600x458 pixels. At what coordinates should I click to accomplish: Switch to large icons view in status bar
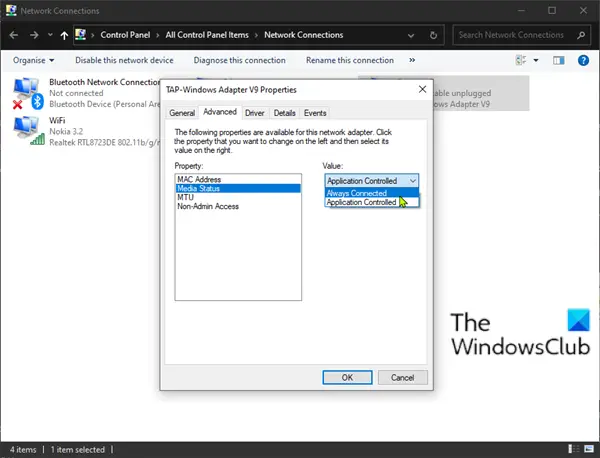(589, 449)
